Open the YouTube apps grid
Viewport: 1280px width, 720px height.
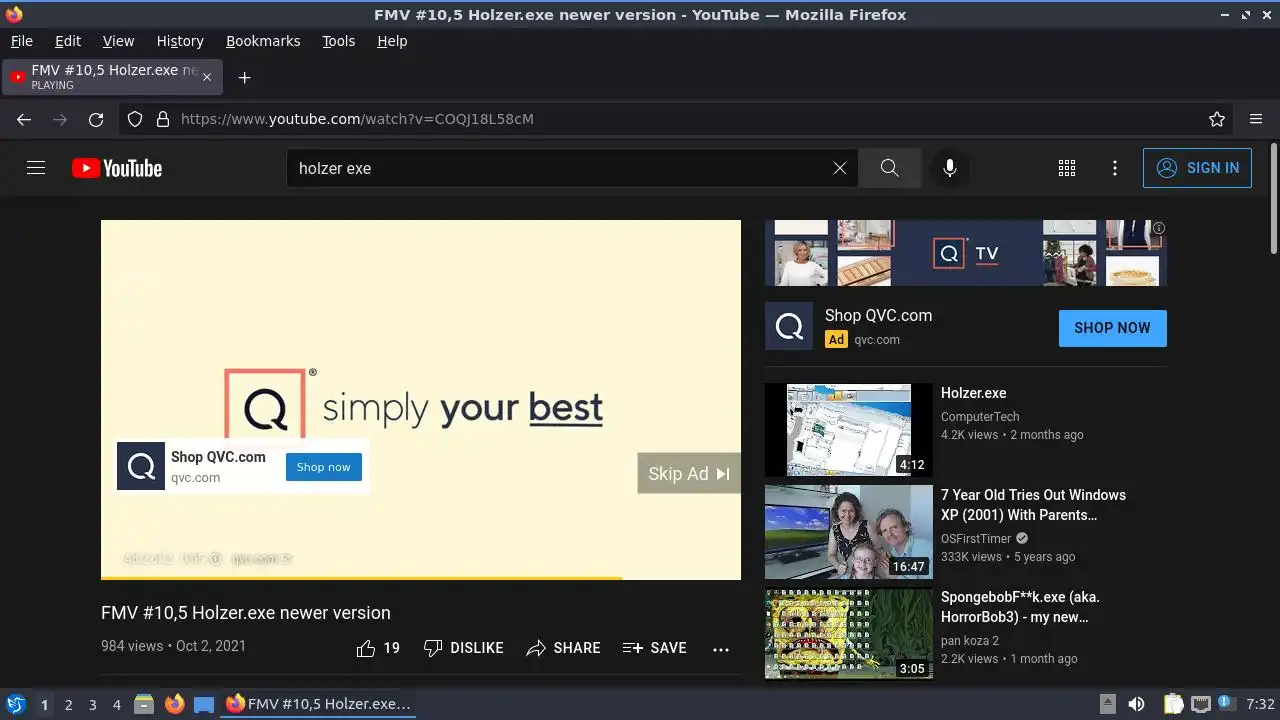[1067, 168]
